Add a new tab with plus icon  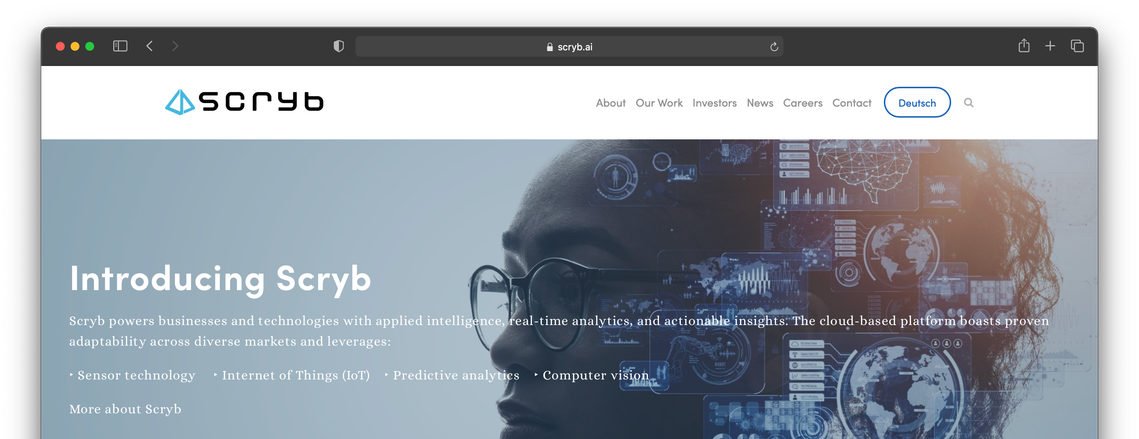[1050, 46]
